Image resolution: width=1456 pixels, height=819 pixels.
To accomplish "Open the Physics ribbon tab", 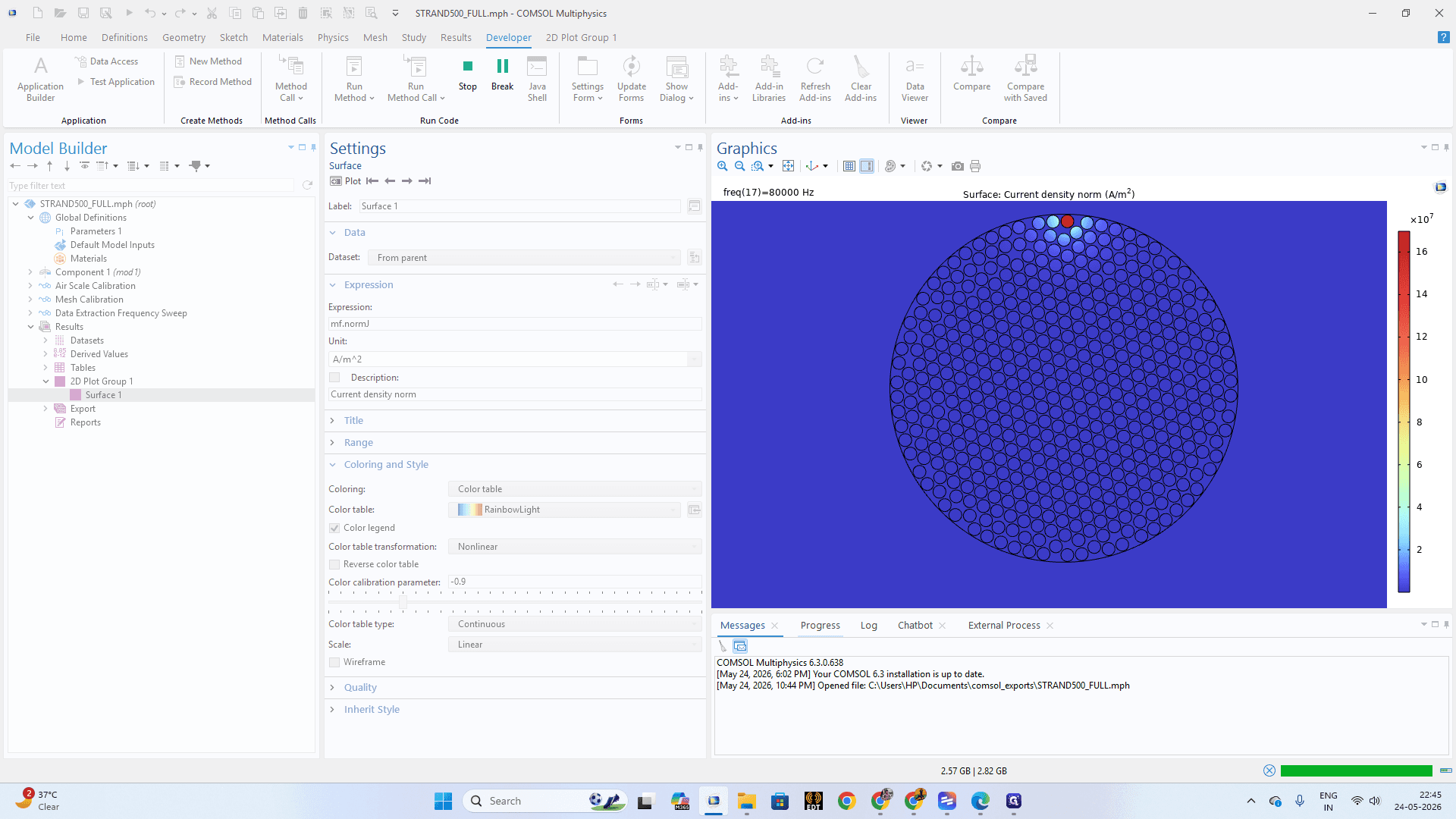I will click(333, 37).
